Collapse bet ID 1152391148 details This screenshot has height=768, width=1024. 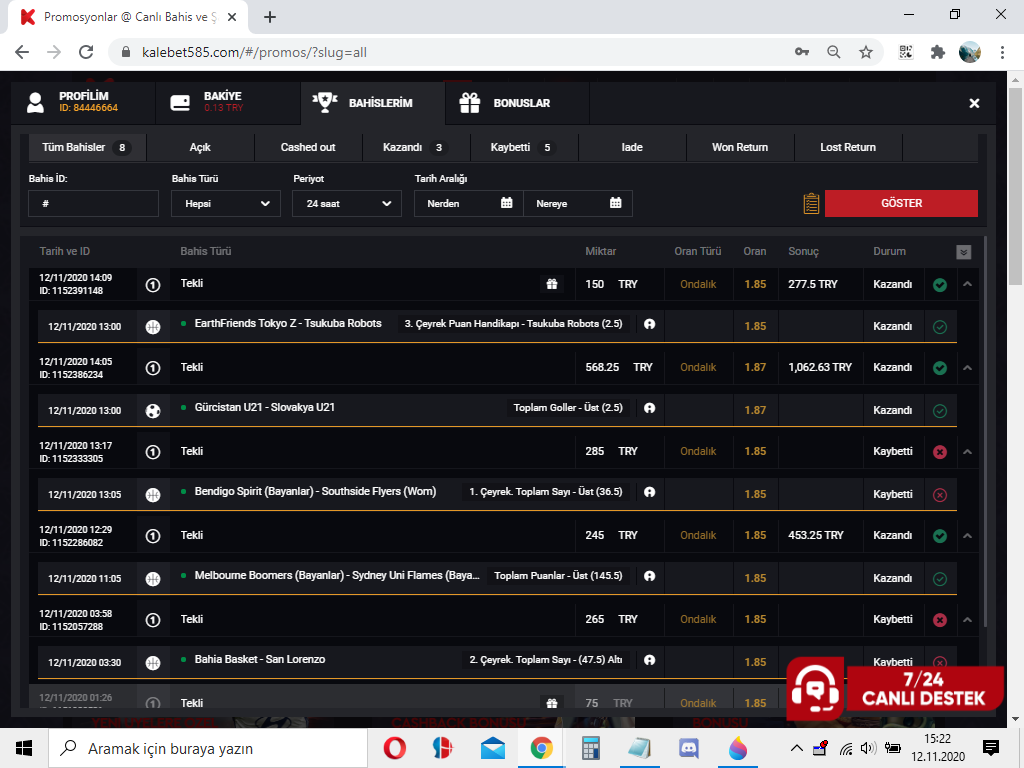pyautogui.click(x=967, y=284)
